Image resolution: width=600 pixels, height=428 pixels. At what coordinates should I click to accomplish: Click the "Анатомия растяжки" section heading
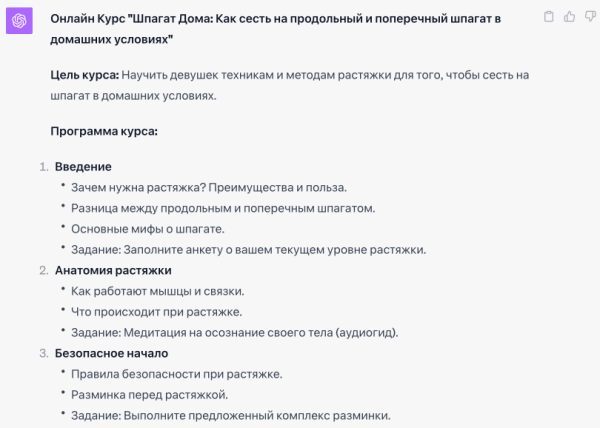click(x=113, y=270)
